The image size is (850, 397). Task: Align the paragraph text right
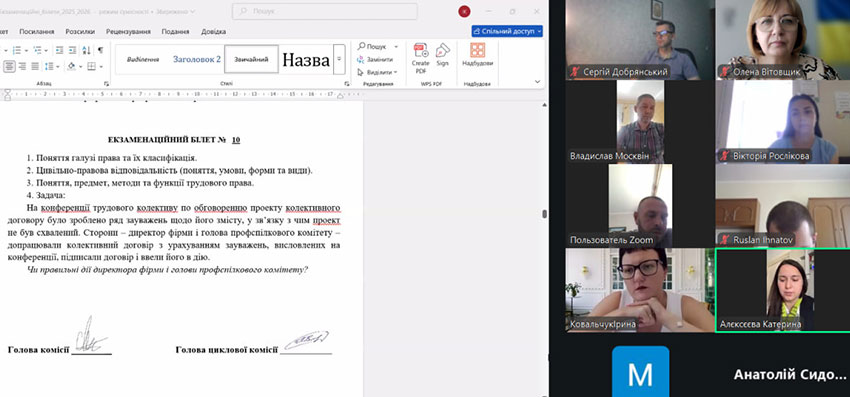22,66
